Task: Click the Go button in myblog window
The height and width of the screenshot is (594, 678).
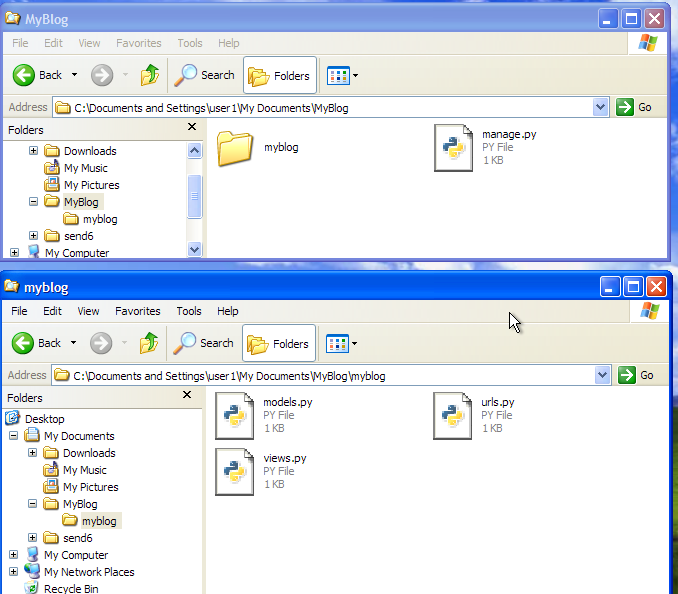Action: (636, 375)
